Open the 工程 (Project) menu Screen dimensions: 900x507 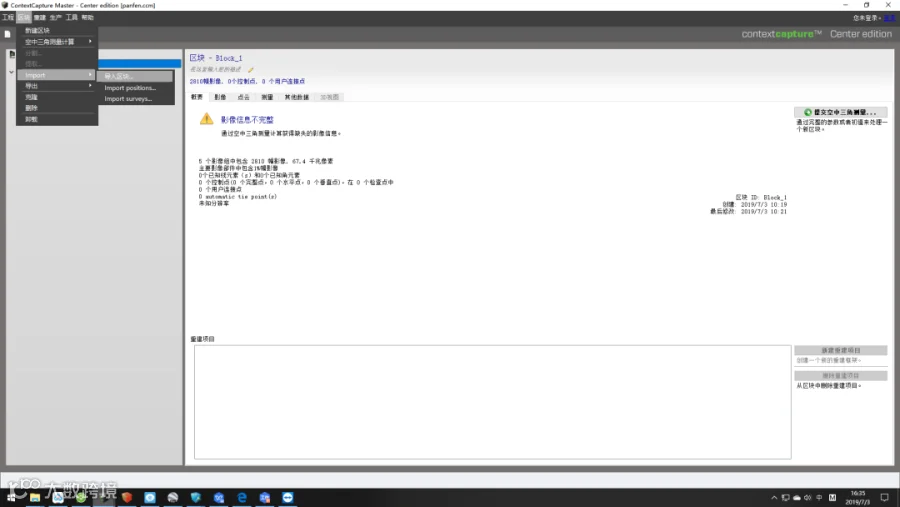(x=7, y=18)
